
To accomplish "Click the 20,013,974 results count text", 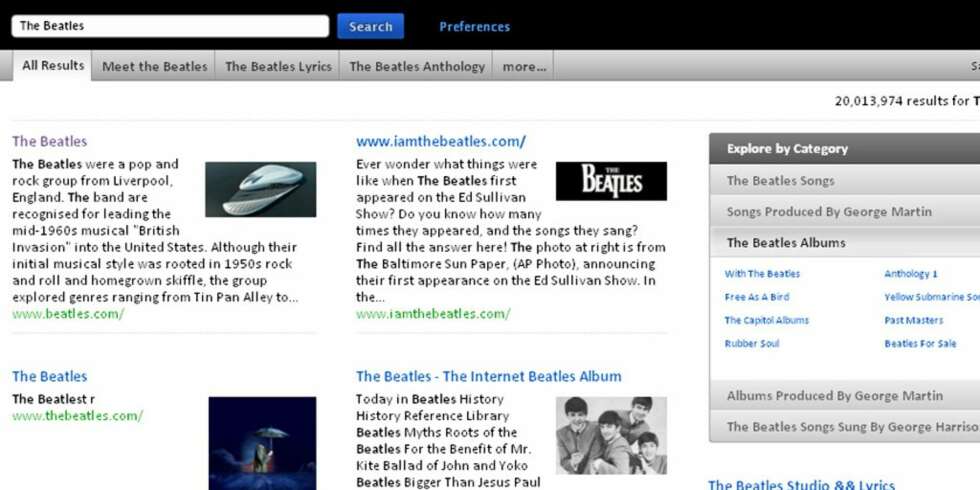I will 908,101.
